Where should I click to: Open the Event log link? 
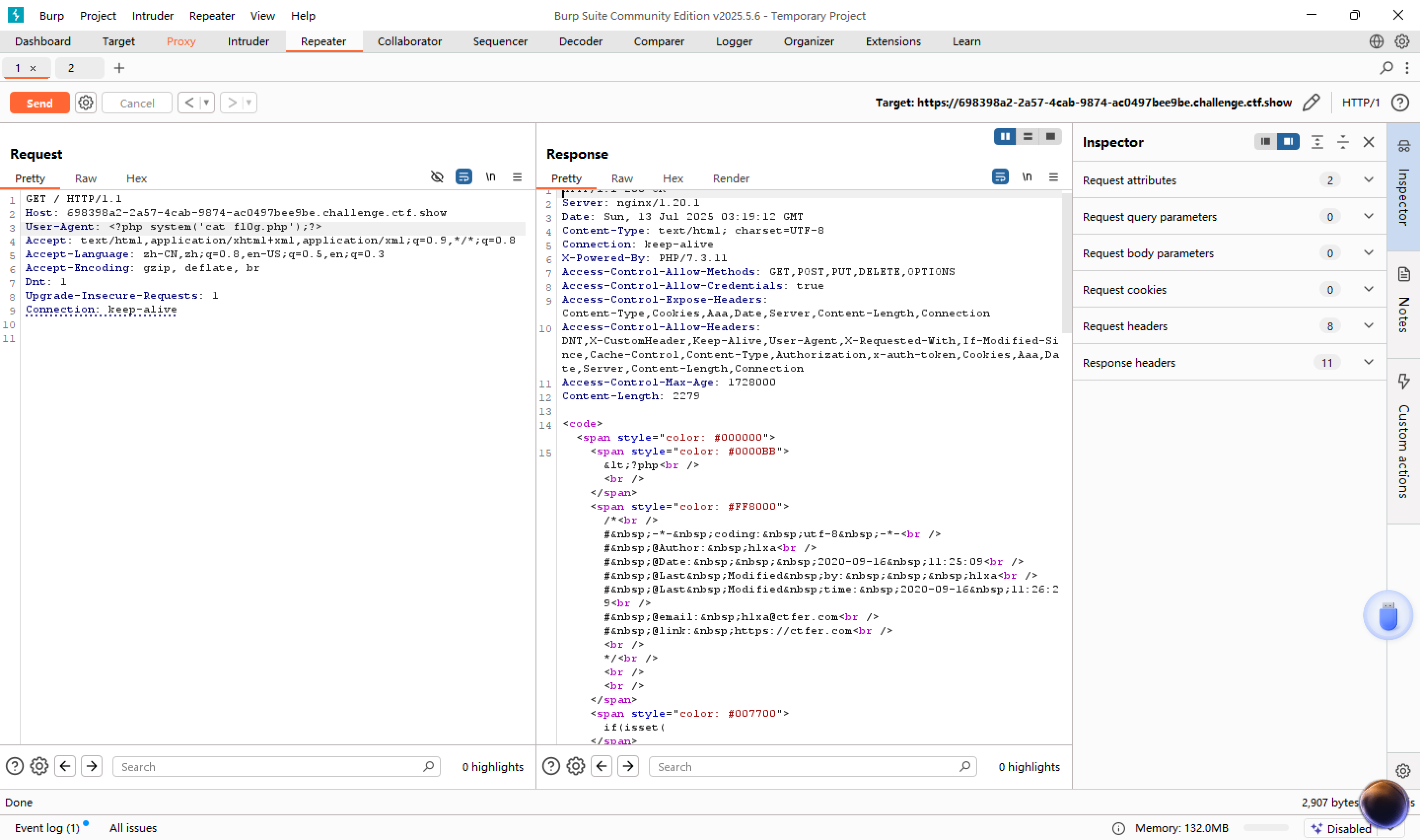[x=47, y=828]
